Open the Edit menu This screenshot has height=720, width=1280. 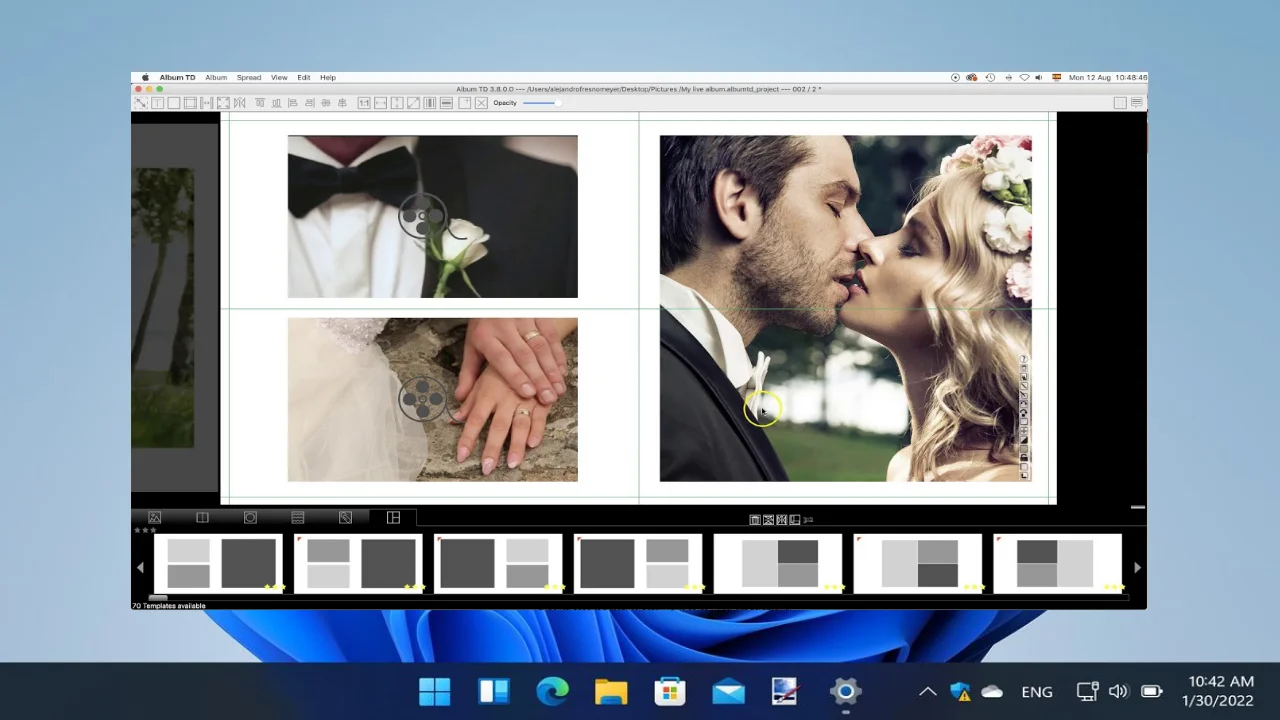[303, 77]
